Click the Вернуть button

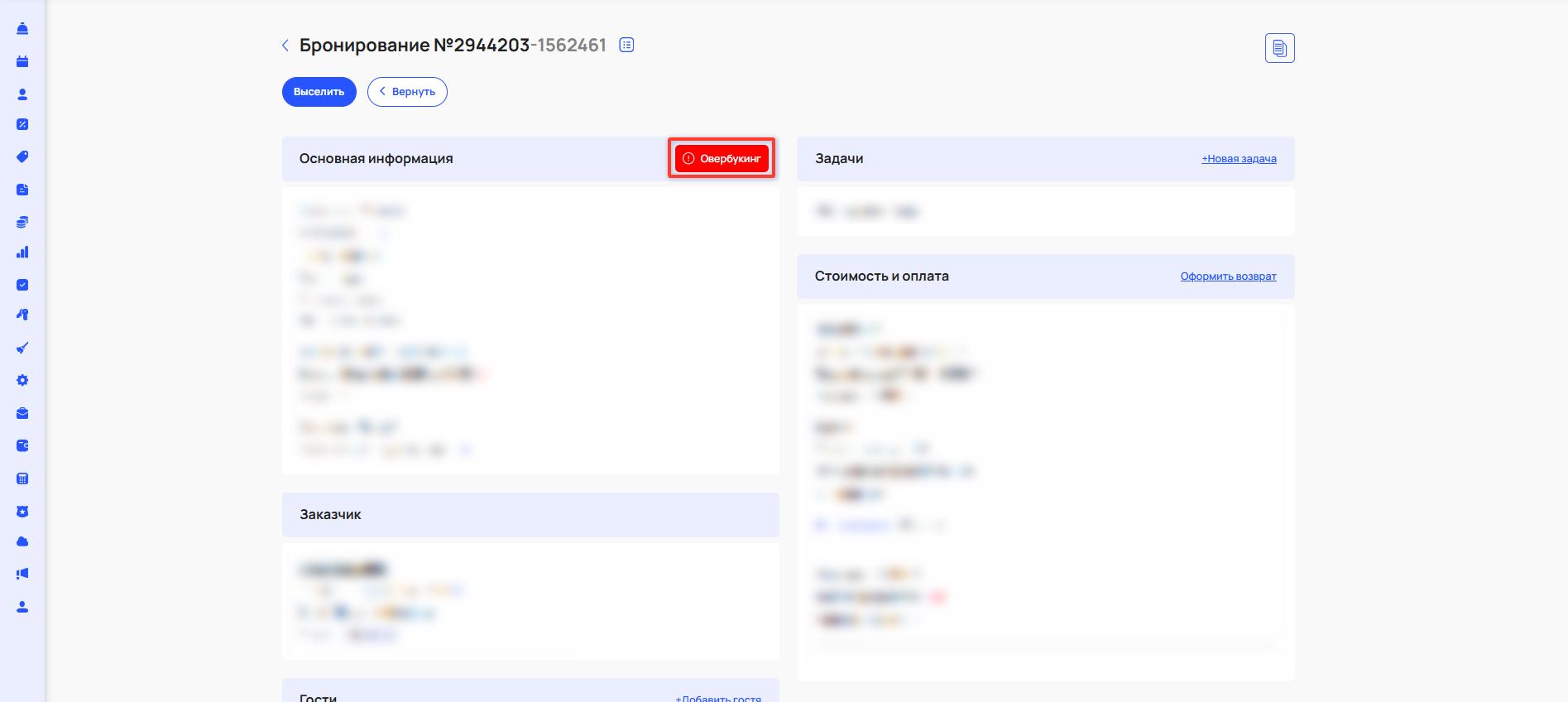pos(407,92)
